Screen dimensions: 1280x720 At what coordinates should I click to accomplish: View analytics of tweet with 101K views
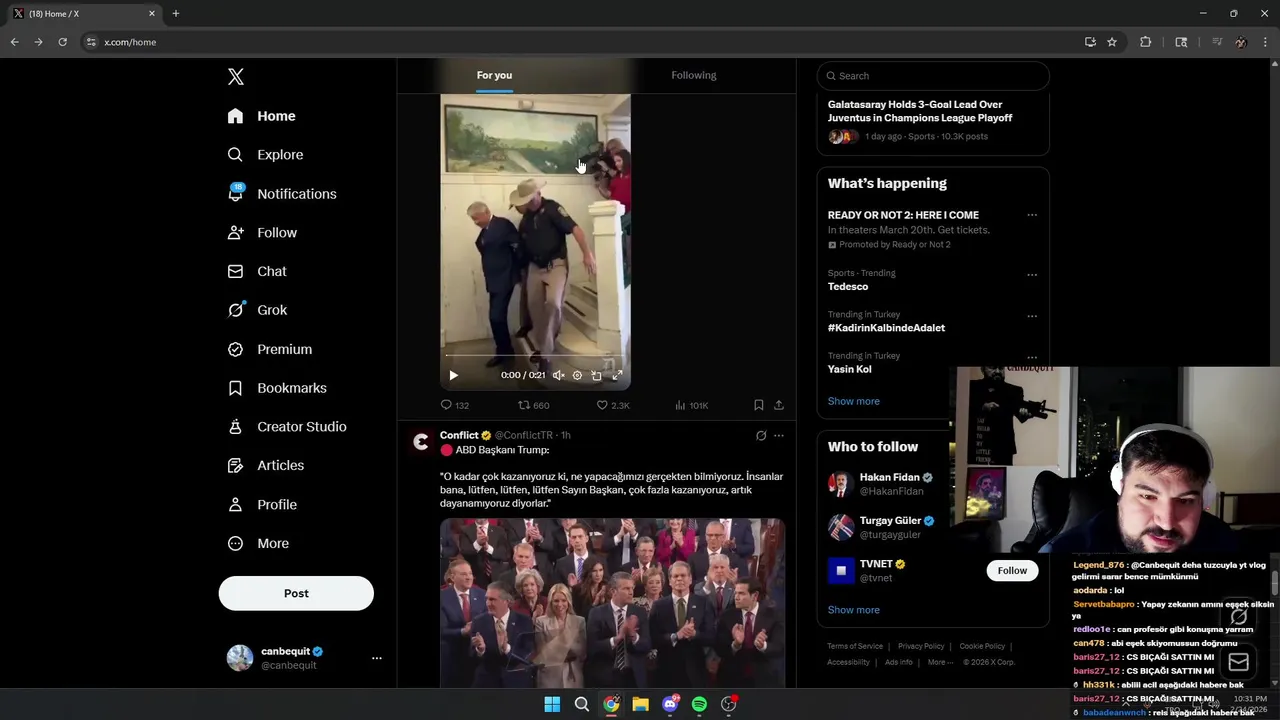click(x=691, y=405)
